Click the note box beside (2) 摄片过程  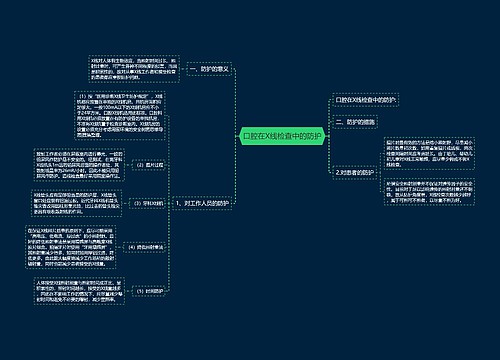[x=79, y=165]
